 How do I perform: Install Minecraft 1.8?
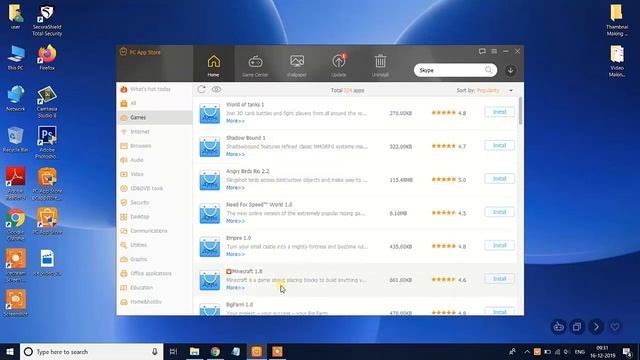(x=500, y=279)
